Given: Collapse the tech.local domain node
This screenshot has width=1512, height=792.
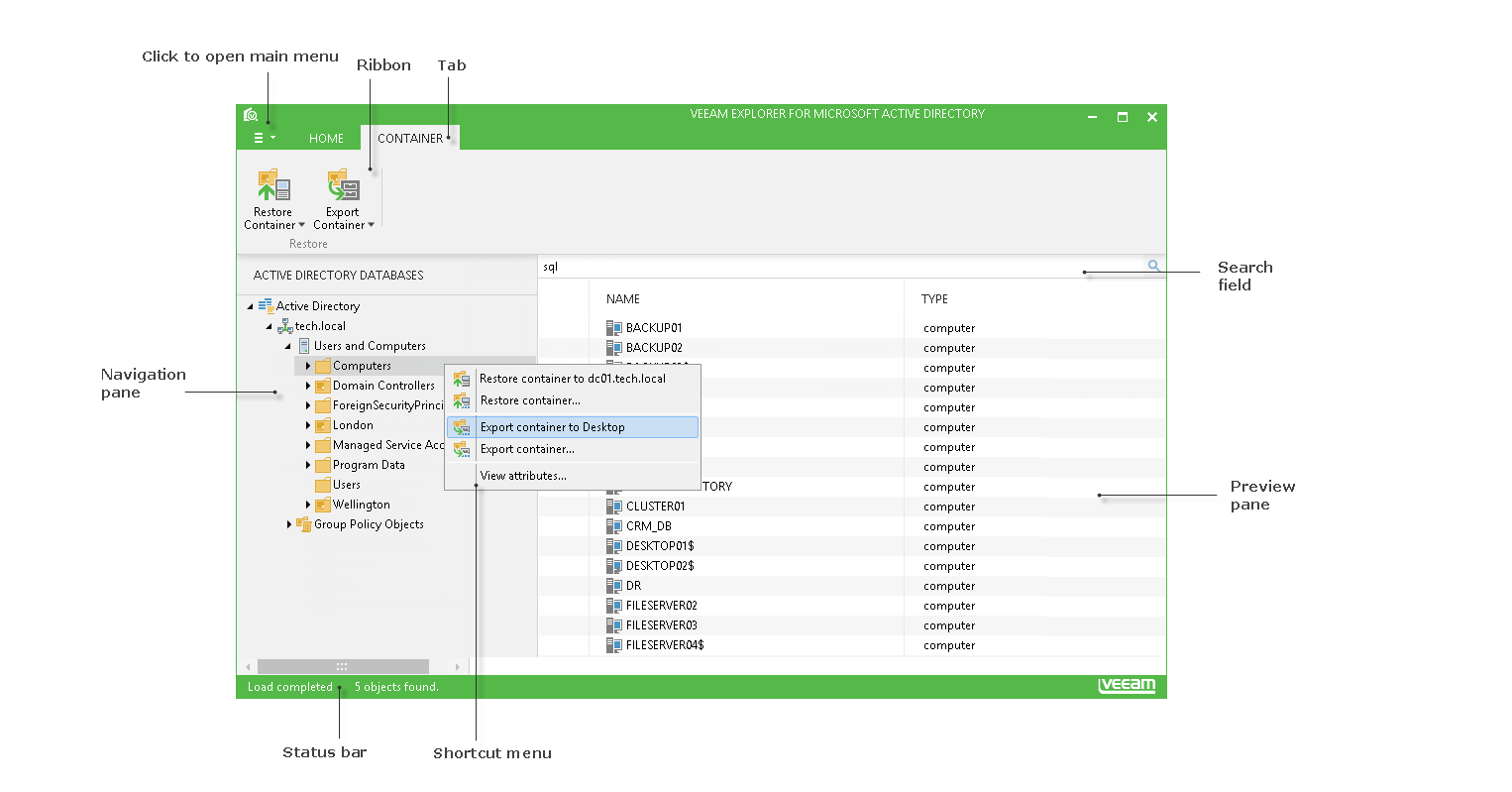Looking at the screenshot, I should pos(269,327).
